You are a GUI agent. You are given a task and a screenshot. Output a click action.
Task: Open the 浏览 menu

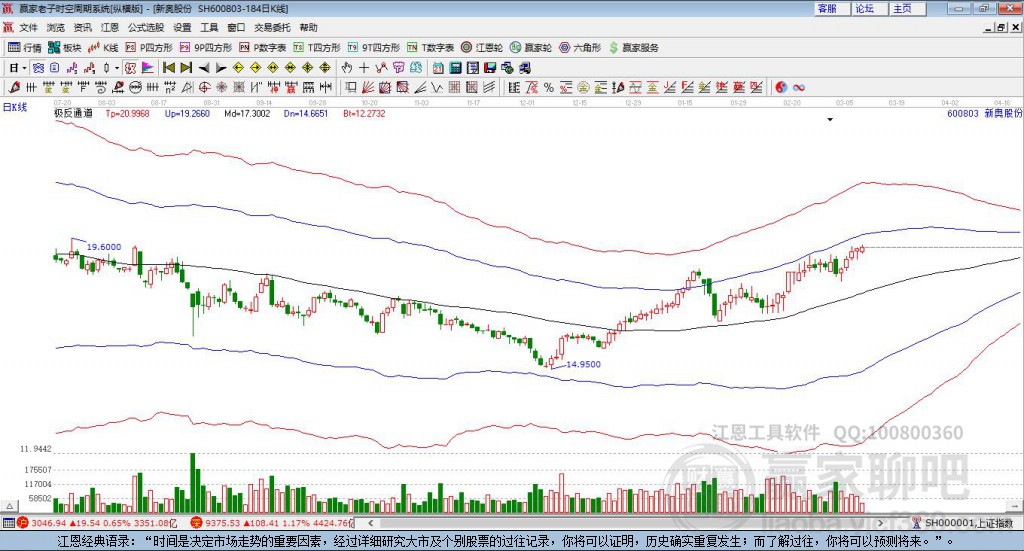pyautogui.click(x=56, y=27)
